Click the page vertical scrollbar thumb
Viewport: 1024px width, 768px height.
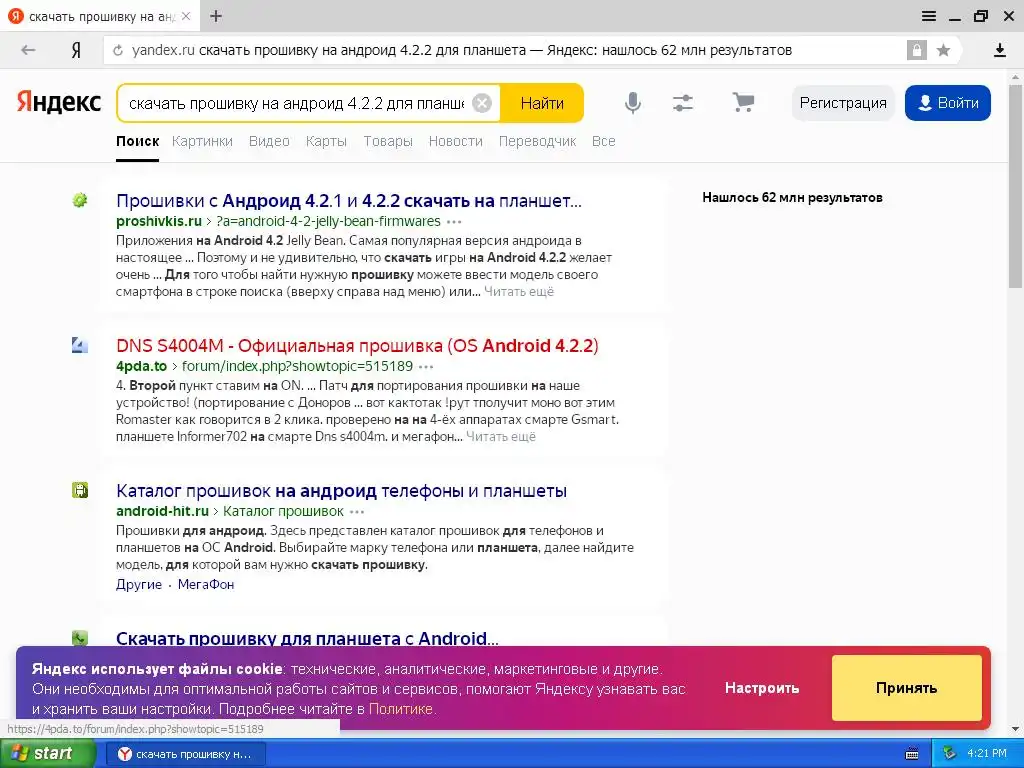pos(1016,185)
